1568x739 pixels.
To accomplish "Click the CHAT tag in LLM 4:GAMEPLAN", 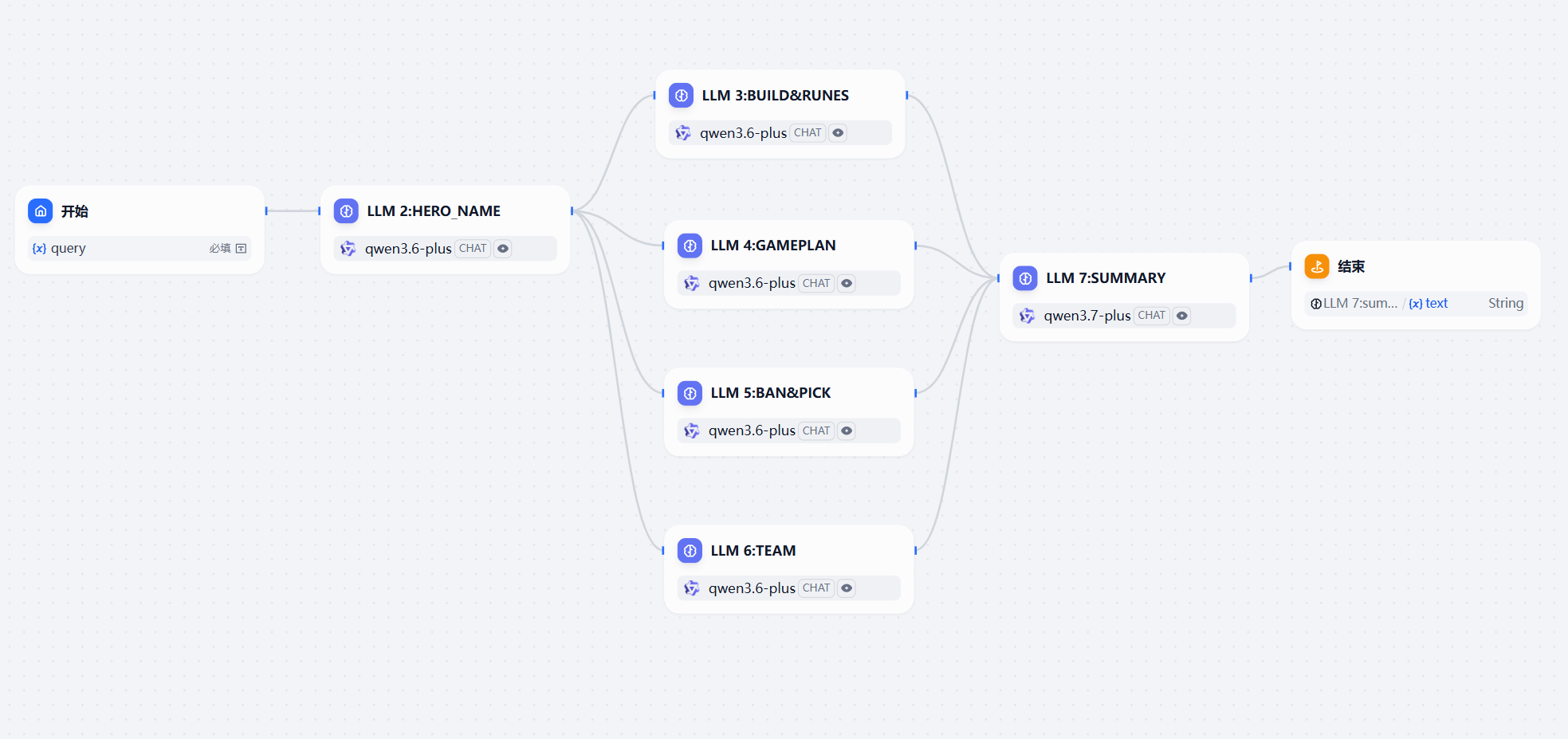I will [816, 283].
